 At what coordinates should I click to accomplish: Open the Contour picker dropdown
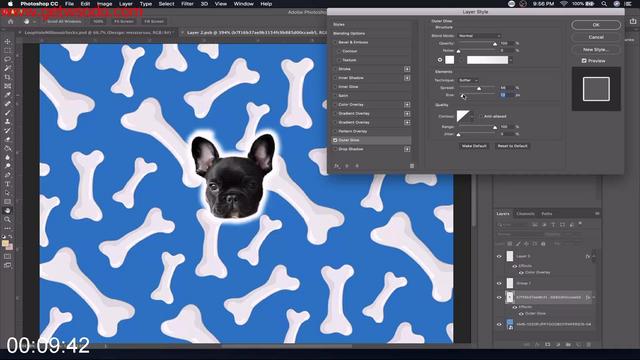472,117
